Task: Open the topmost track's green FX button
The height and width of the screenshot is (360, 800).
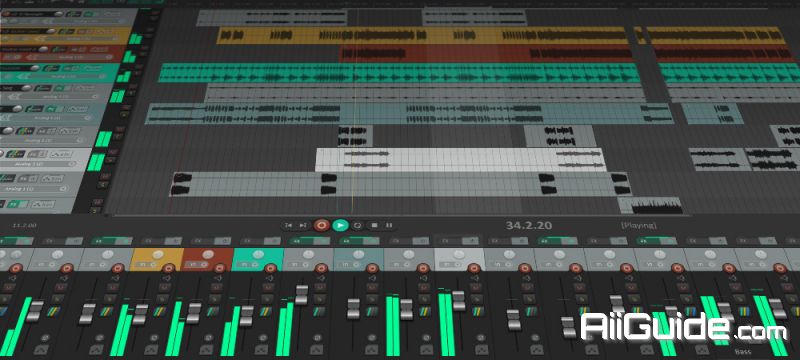Action: 88,14
